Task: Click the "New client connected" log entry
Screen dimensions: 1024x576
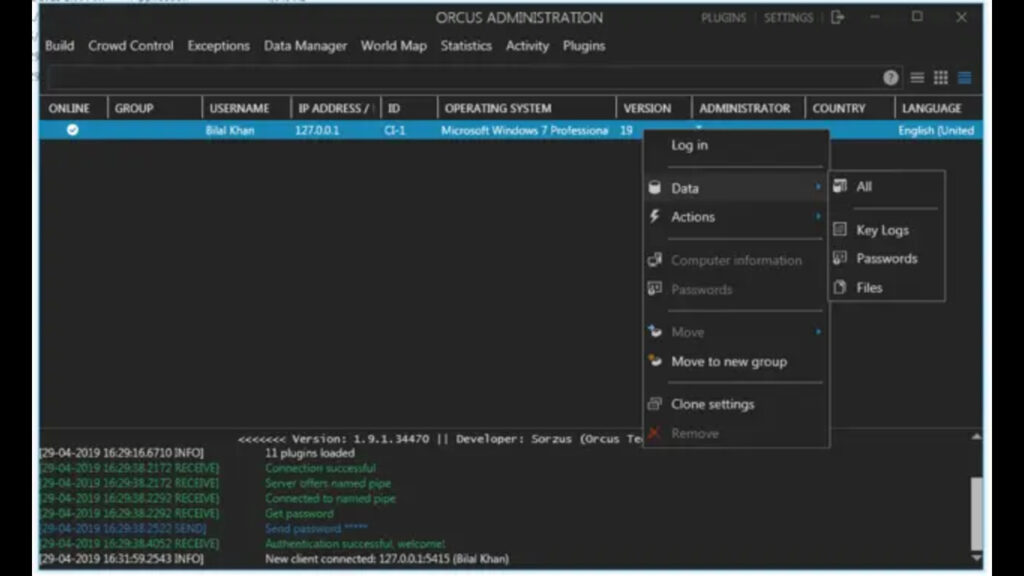Action: (387, 559)
